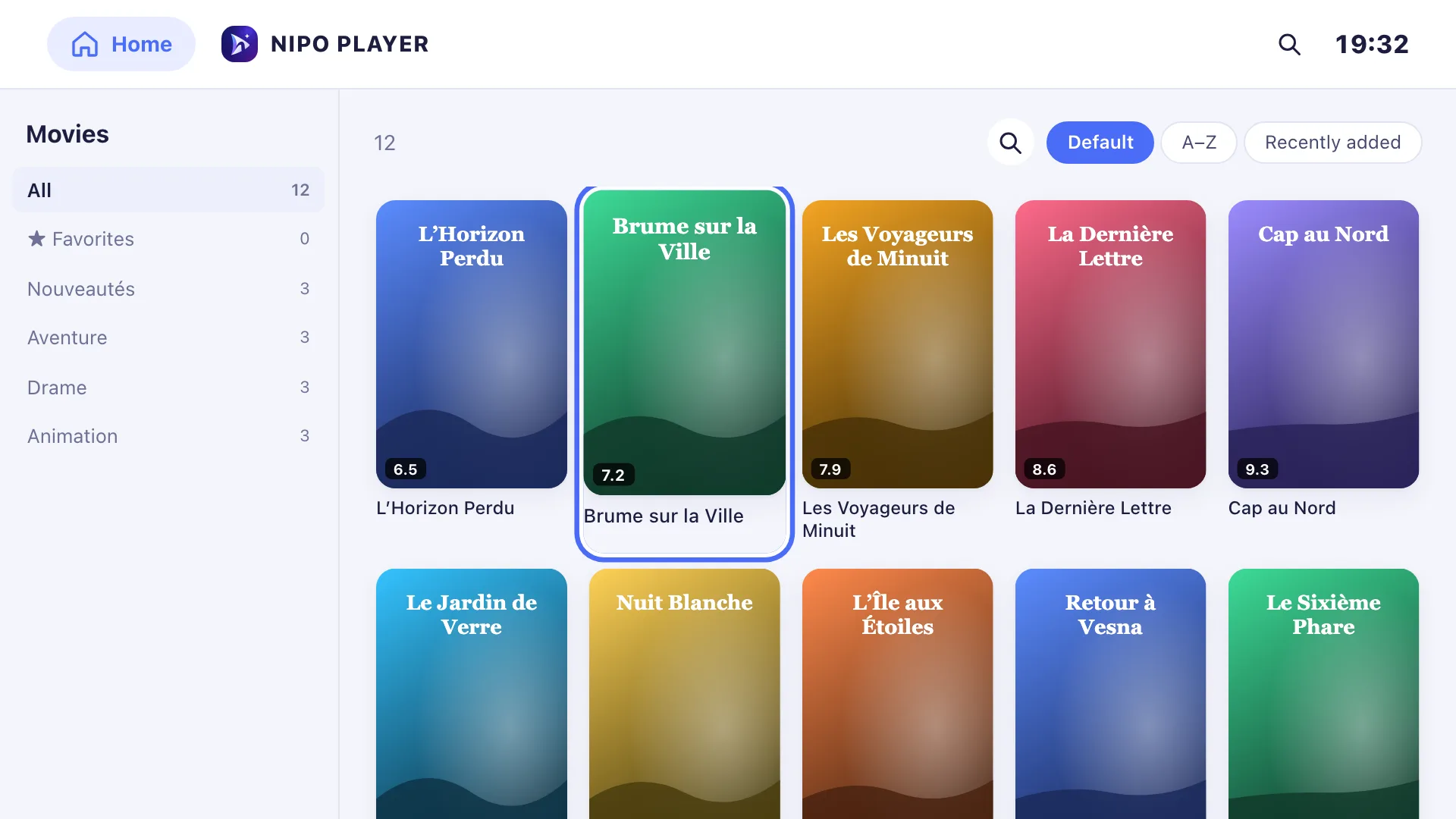Viewport: 1456px width, 819px height.
Task: Sort movies A–Z
Action: pos(1198,143)
